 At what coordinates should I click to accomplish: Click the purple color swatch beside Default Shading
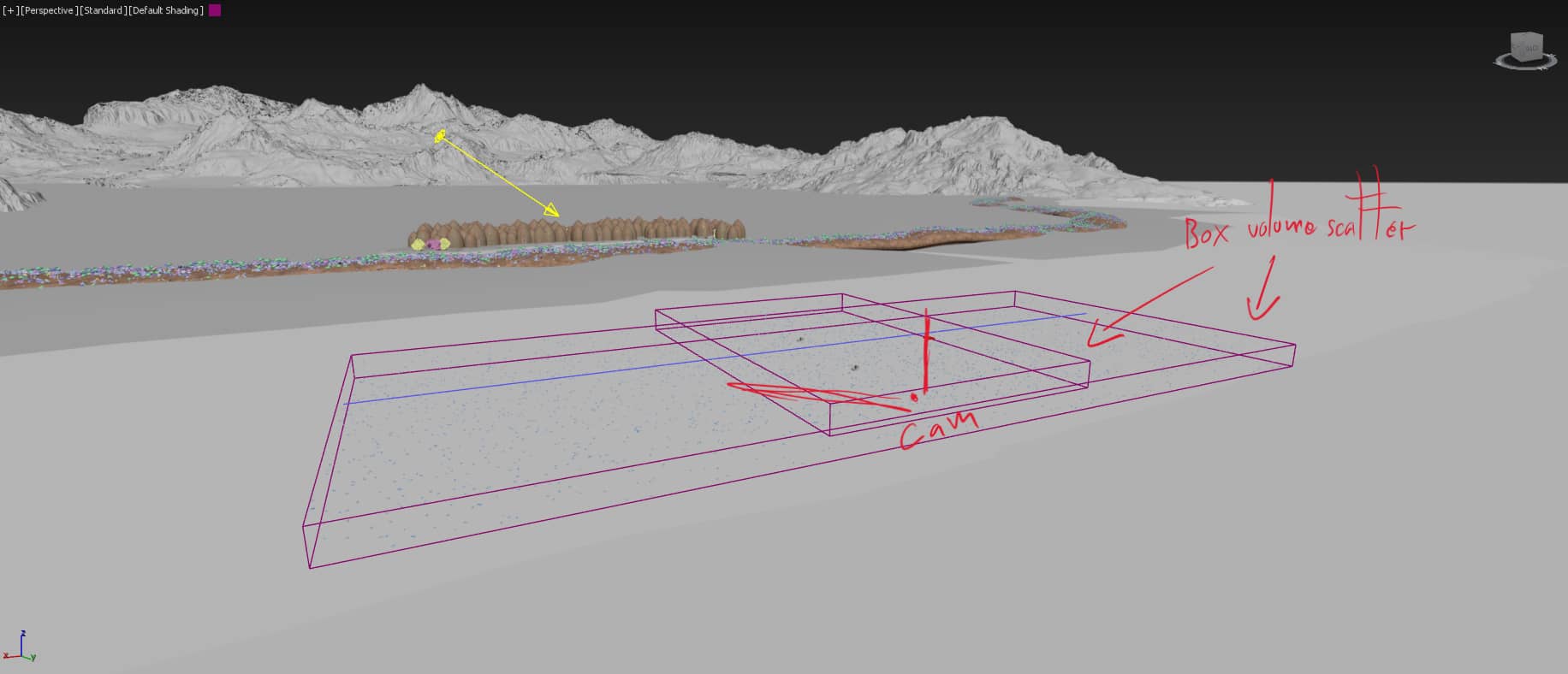[215, 10]
